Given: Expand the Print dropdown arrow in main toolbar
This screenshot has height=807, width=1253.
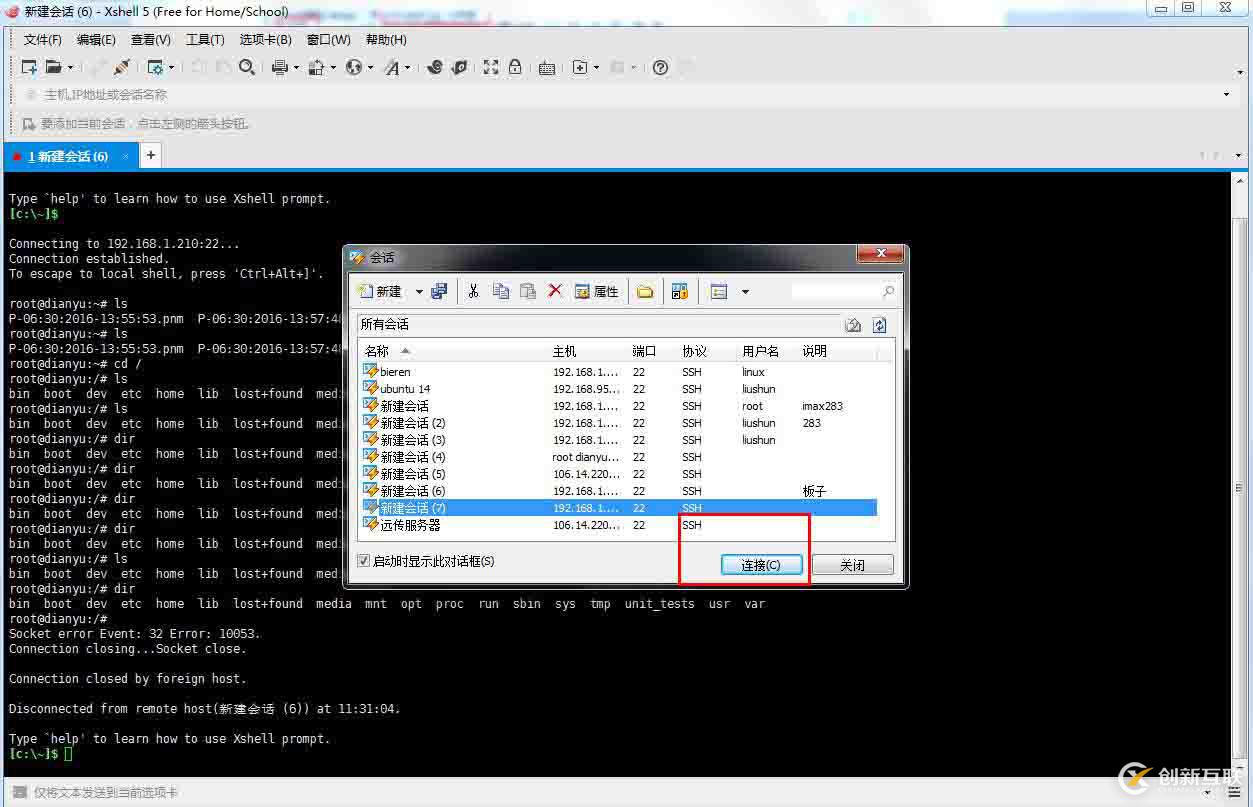Looking at the screenshot, I should 297,67.
